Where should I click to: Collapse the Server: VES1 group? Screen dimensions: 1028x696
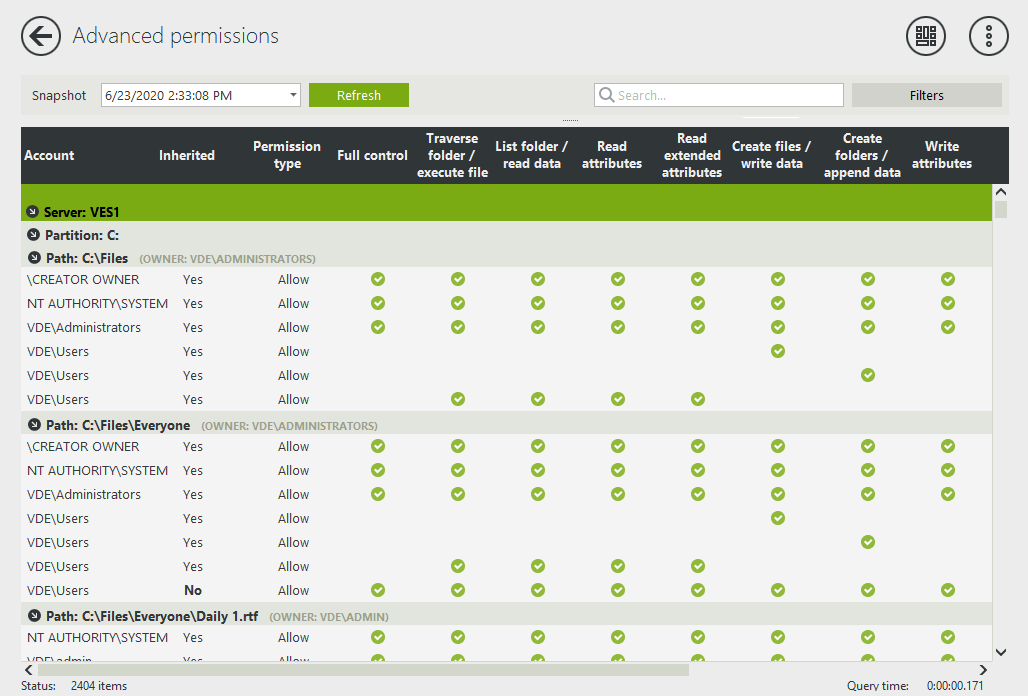(x=32, y=212)
